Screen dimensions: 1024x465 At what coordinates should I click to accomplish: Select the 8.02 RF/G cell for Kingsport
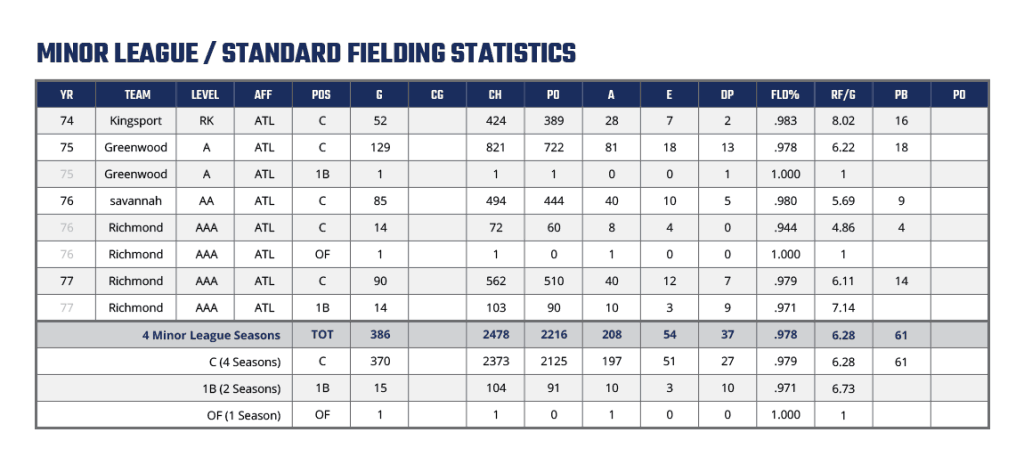click(x=843, y=121)
